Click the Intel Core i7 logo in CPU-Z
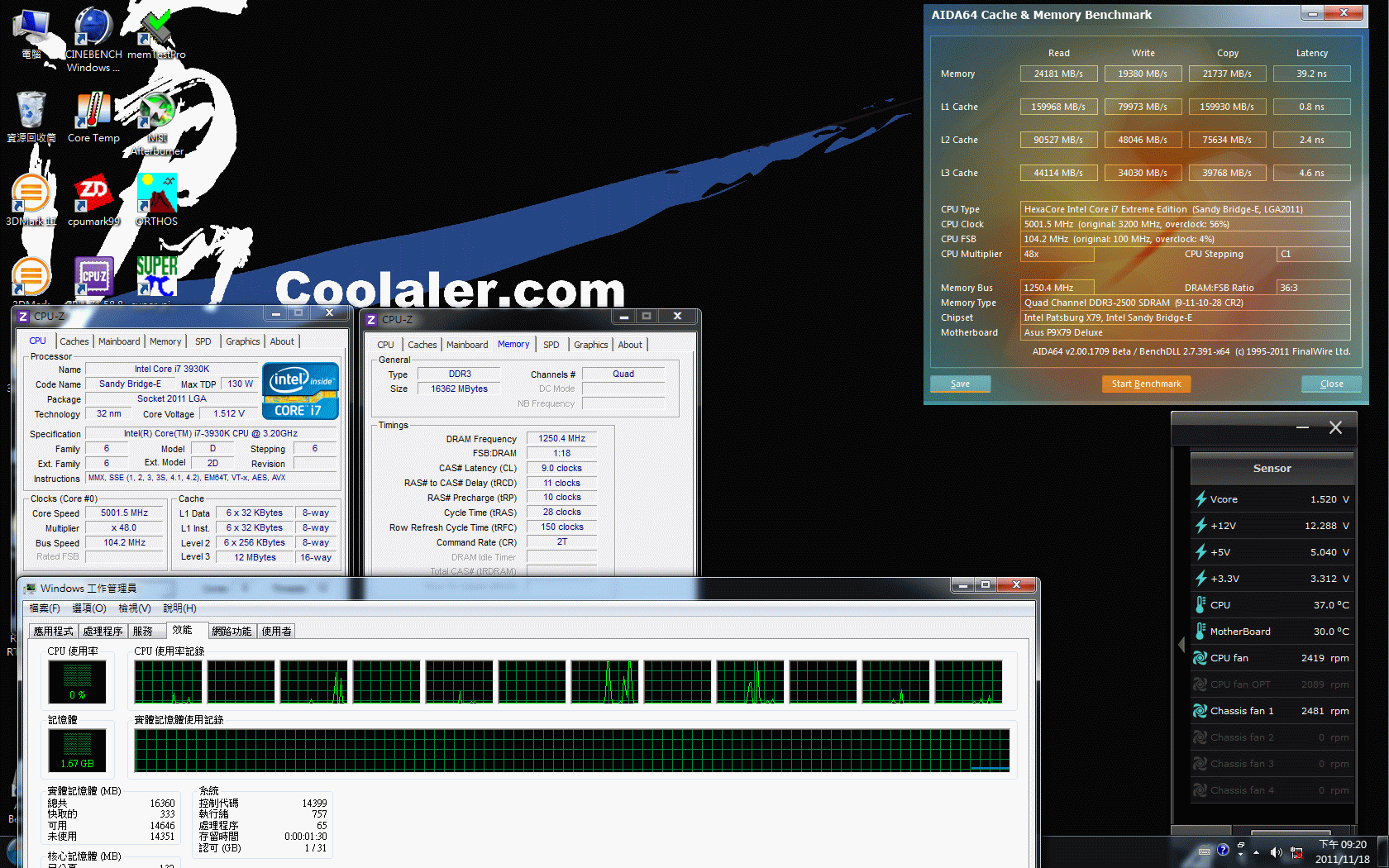1389x868 pixels. (301, 391)
